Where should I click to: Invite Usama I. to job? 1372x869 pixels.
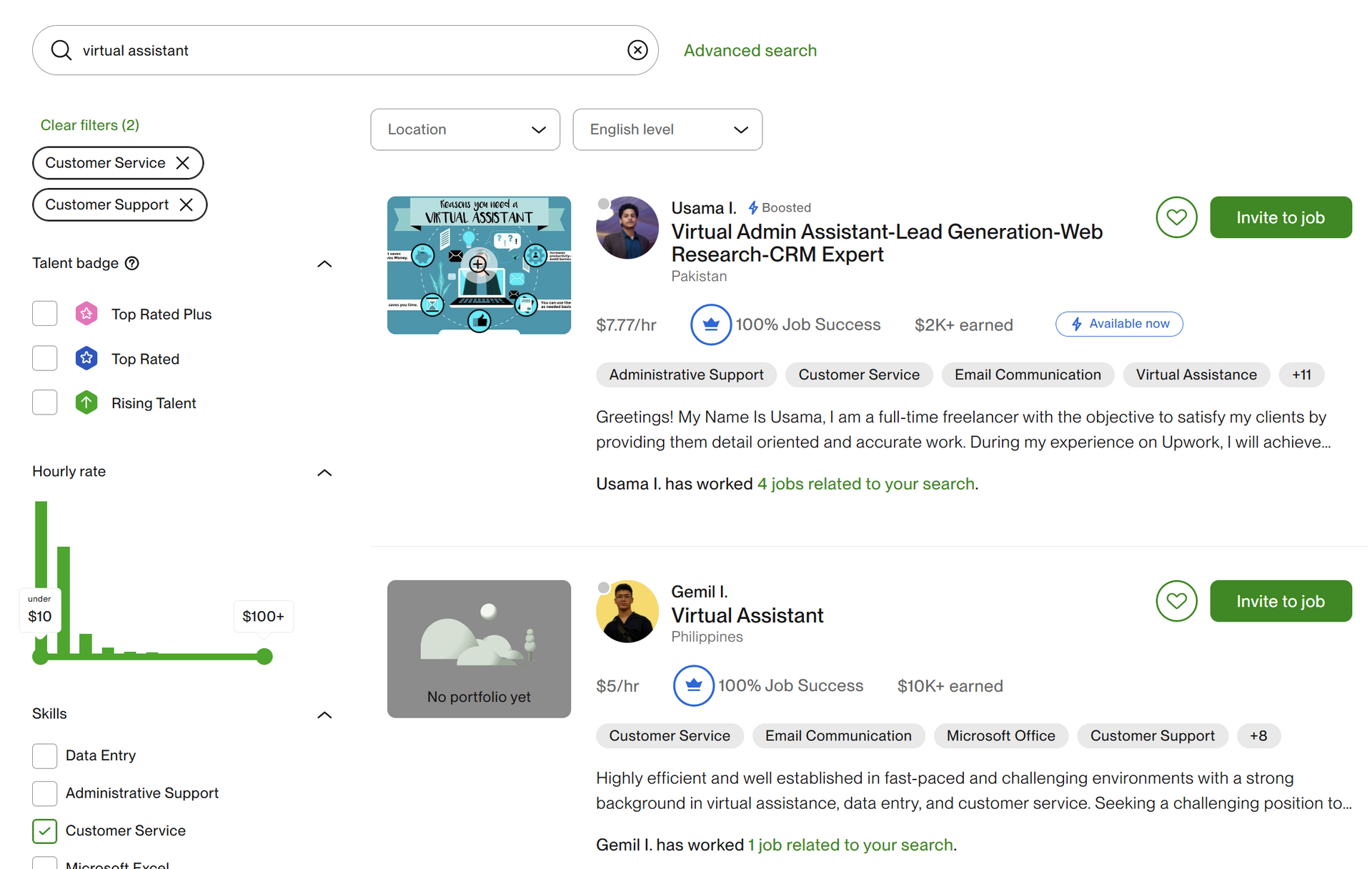click(1281, 217)
